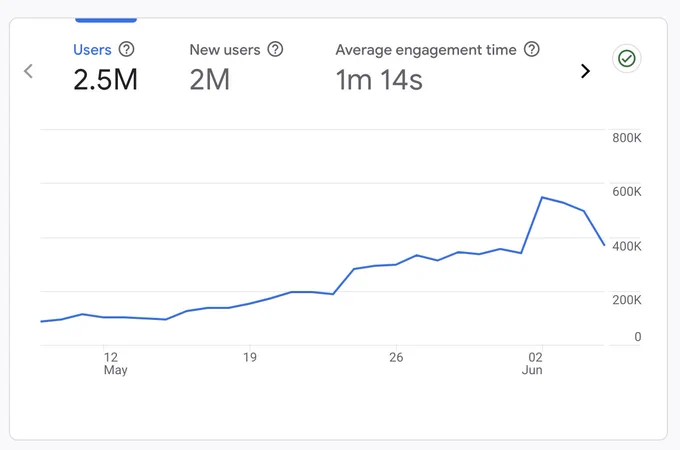Viewport: 680px width, 450px height.
Task: Go to previous metrics with left chevron
Action: [x=29, y=71]
